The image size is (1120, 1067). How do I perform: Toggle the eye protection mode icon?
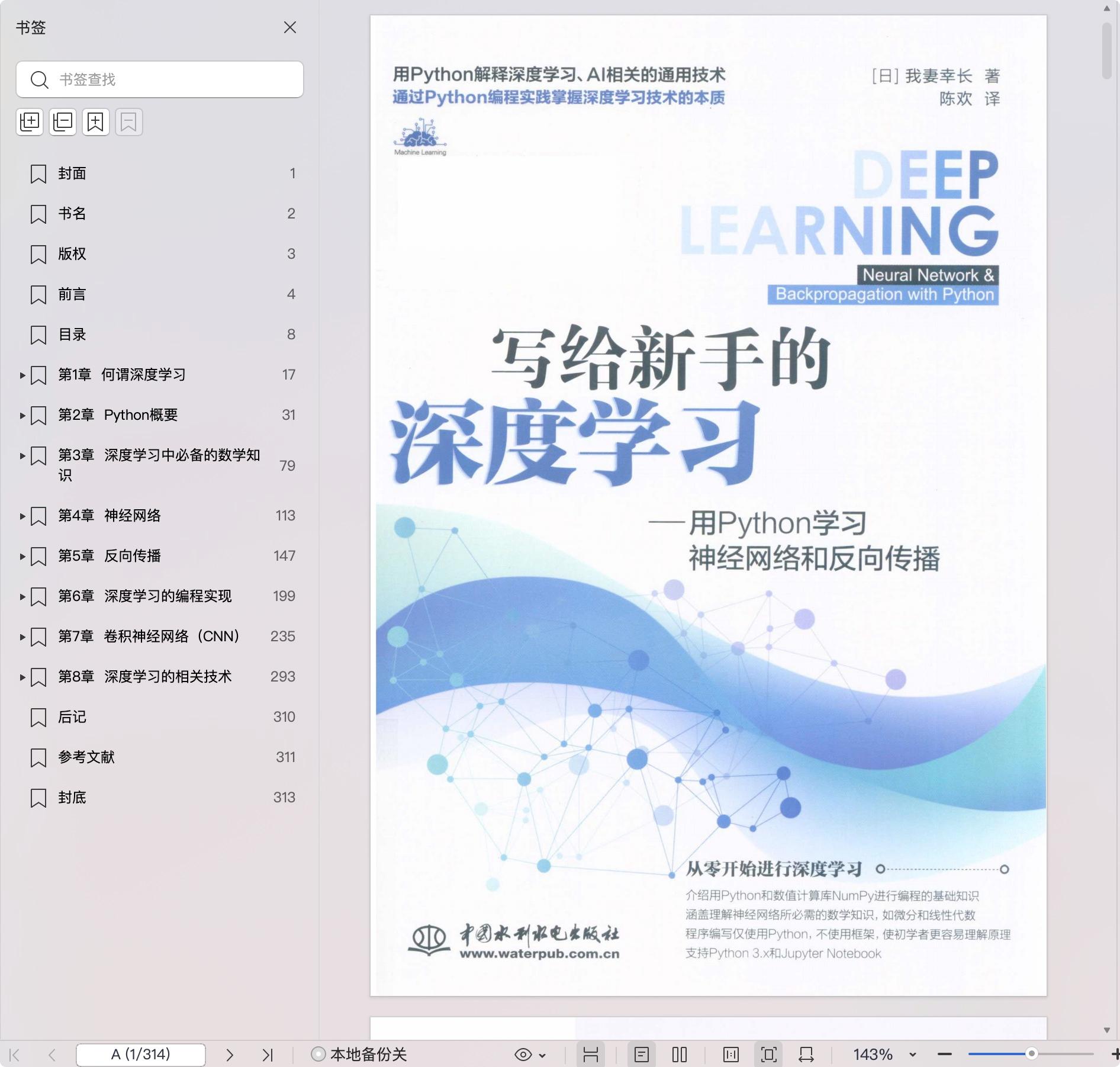coord(523,1055)
